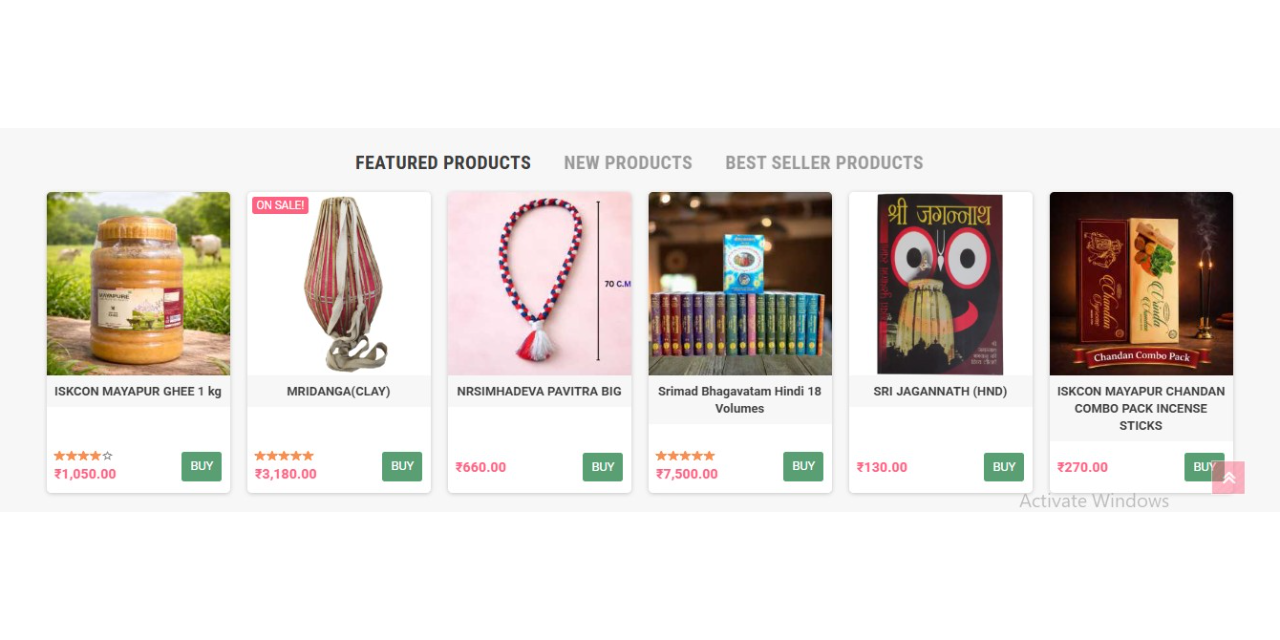The image size is (1280, 640).
Task: Open ISKCON Mayapur Chandan Combo Pack title link
Action: tap(1141, 408)
